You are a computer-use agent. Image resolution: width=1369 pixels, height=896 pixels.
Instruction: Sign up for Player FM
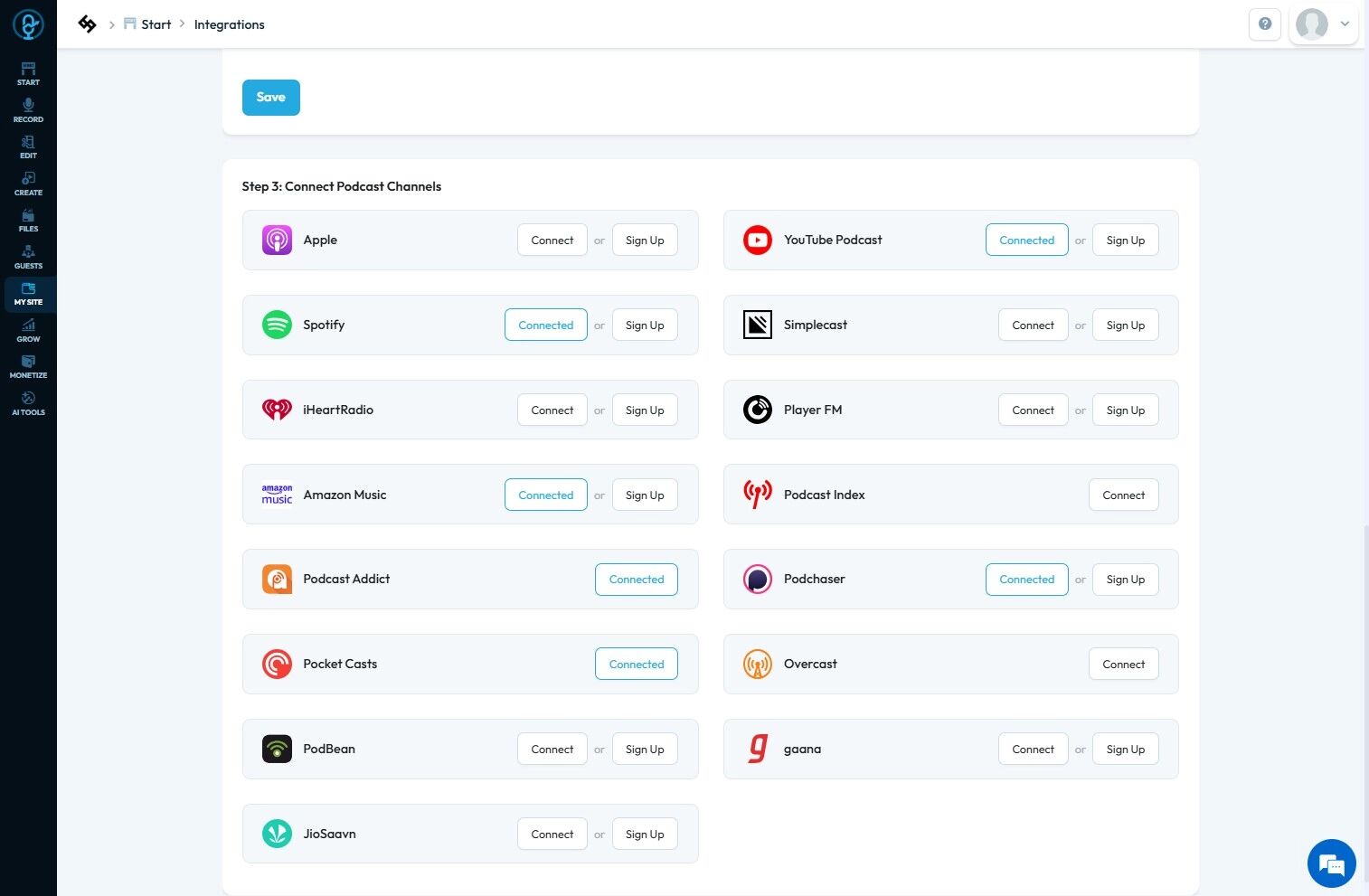[1126, 410]
